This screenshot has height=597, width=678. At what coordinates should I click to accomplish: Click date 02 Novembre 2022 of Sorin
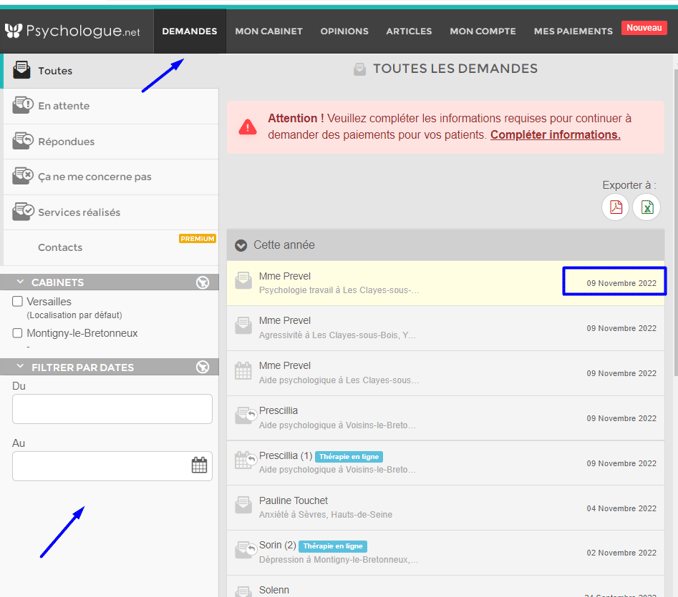[x=621, y=553]
